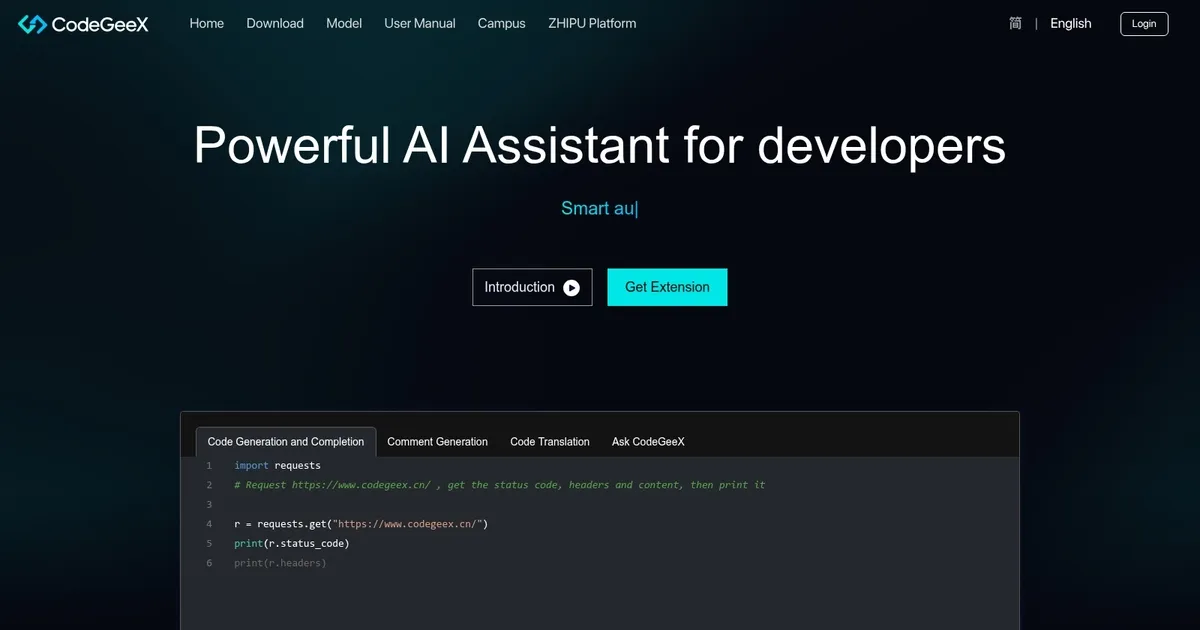Switch to Comment Generation tab

click(437, 442)
